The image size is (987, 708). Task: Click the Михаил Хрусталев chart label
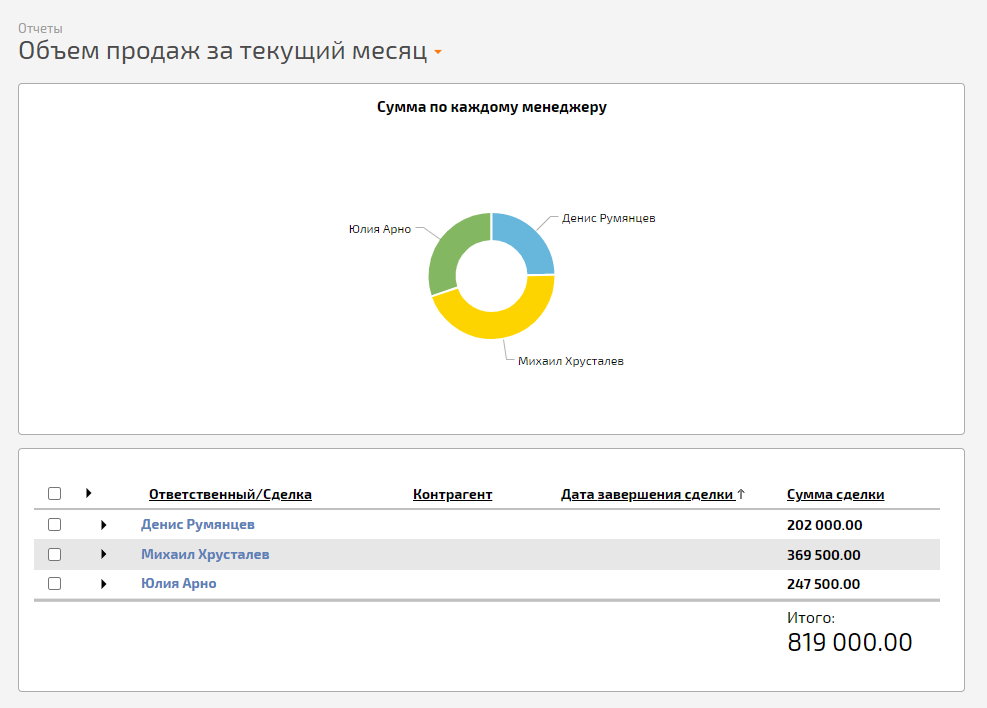tap(571, 361)
